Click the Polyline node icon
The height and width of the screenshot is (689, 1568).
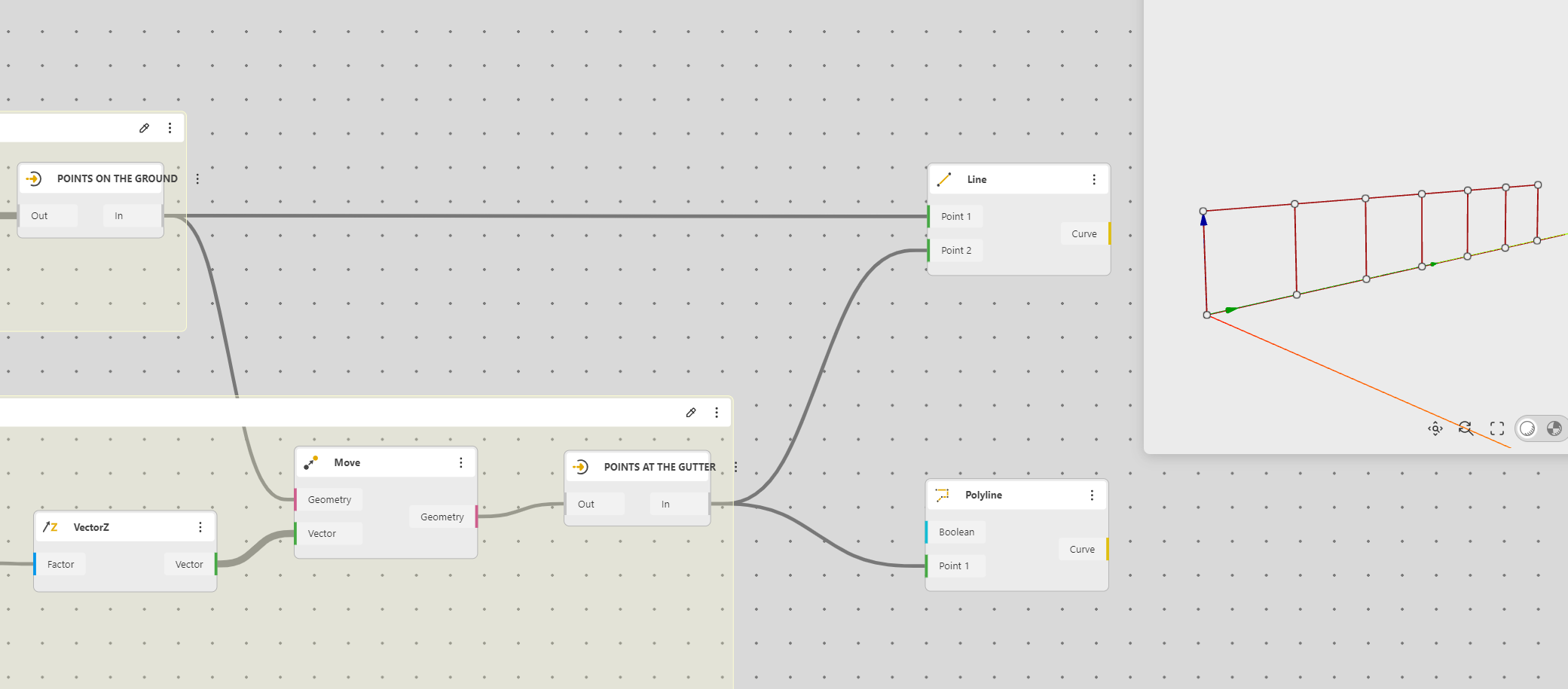(942, 495)
